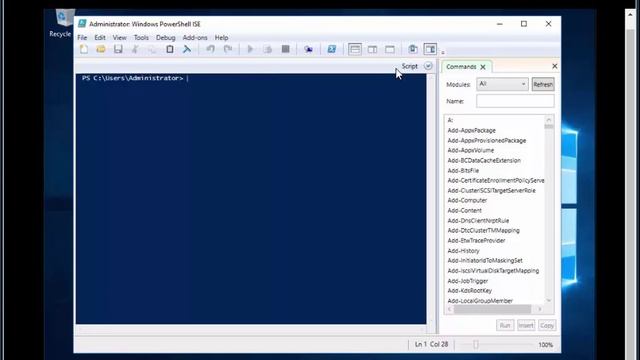
Task: Show script pane on the right layout icon
Action: (372, 49)
